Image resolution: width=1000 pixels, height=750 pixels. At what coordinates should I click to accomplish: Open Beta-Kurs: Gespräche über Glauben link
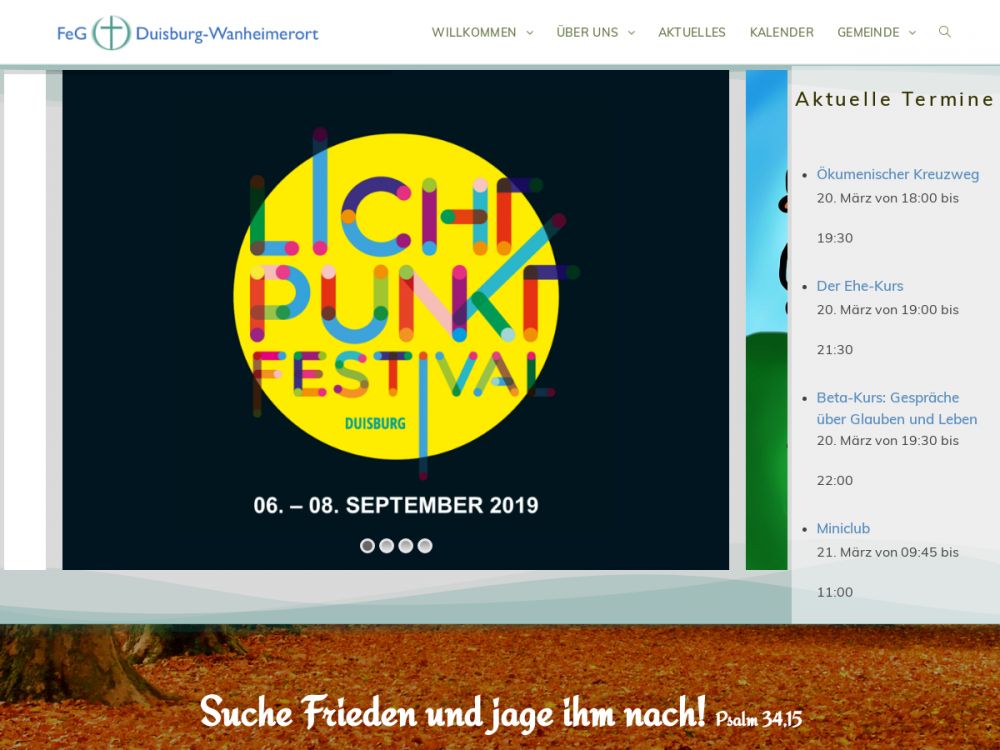pos(896,408)
